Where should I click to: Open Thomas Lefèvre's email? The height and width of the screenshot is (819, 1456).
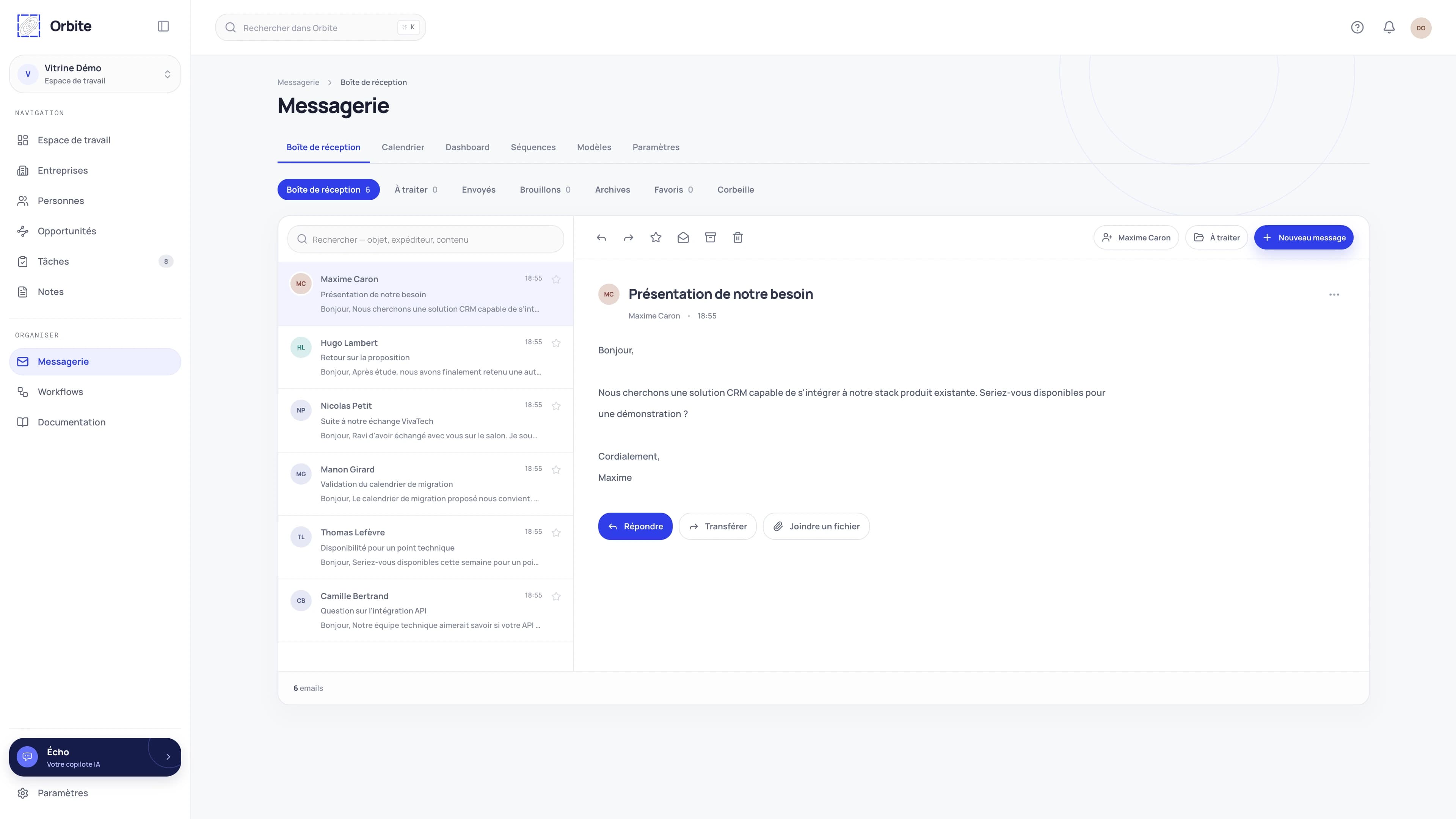coord(425,547)
